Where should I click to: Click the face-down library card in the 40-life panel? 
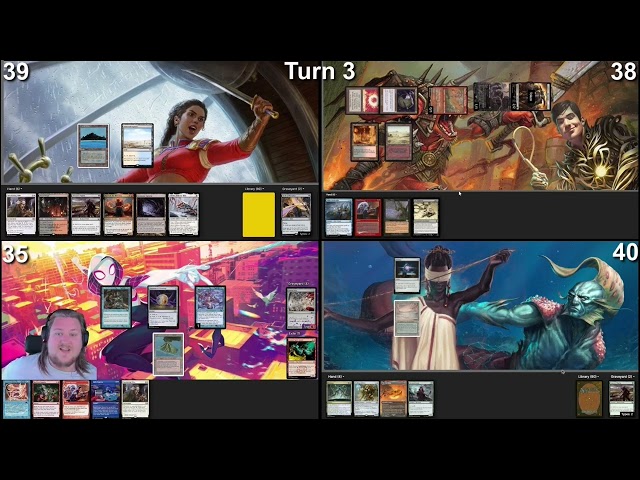click(x=589, y=399)
